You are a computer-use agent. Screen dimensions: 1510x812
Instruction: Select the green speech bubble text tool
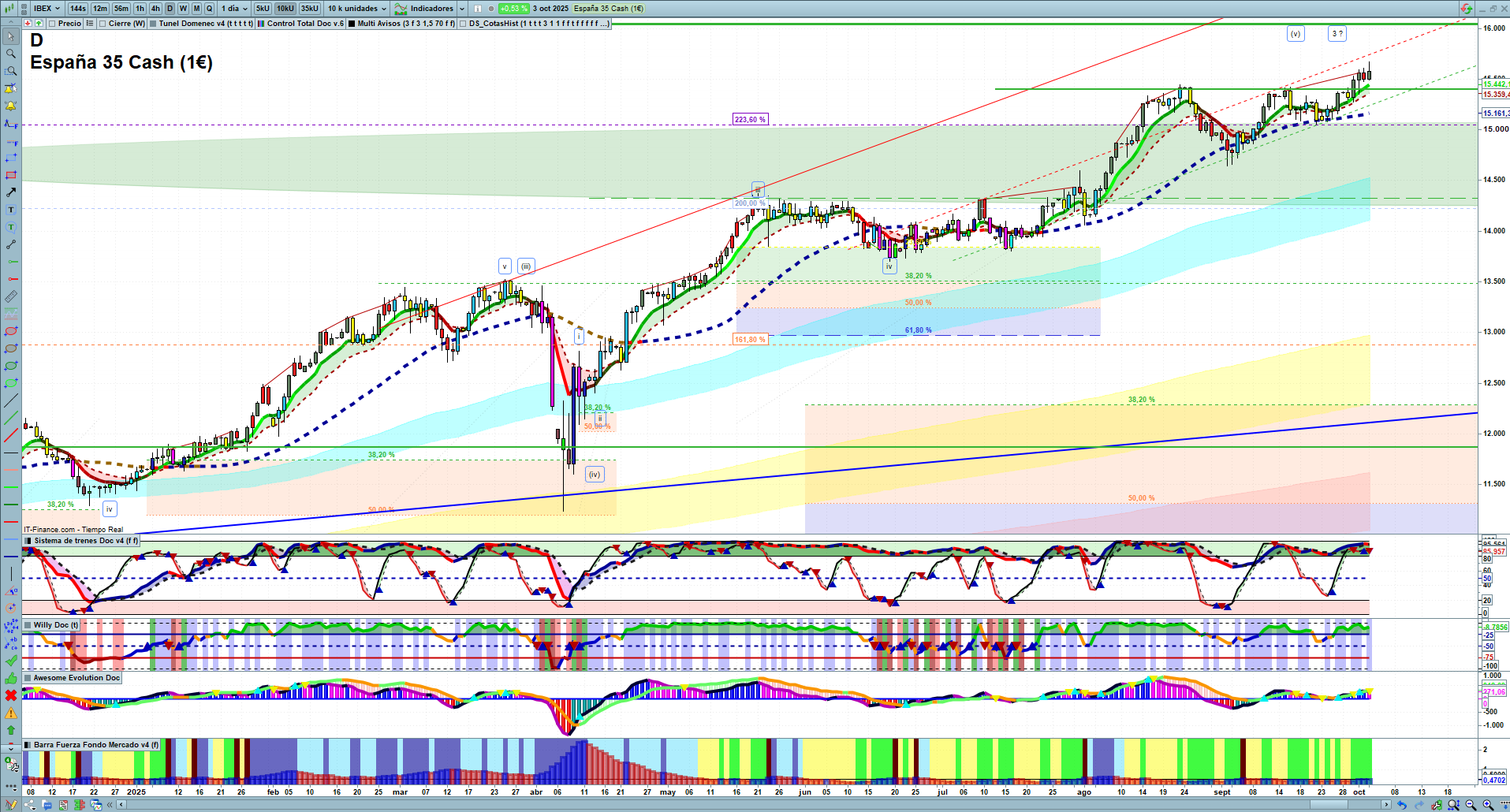11,227
